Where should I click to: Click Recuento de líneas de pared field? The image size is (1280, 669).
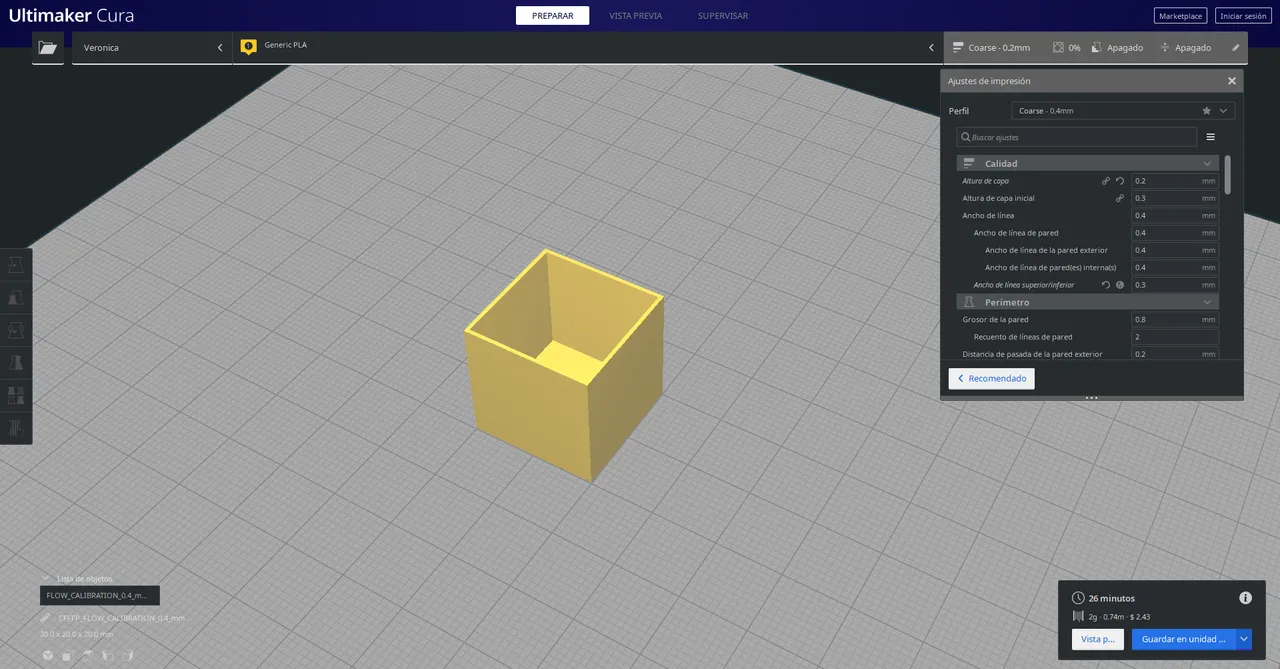[1175, 337]
